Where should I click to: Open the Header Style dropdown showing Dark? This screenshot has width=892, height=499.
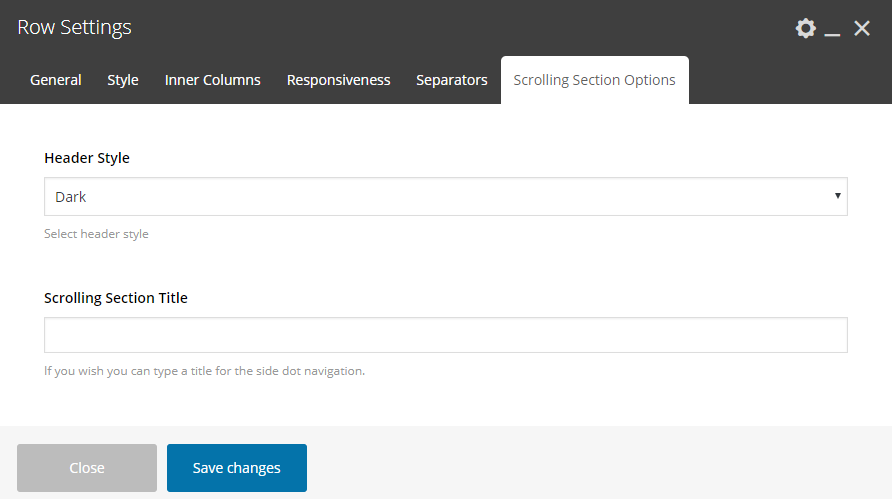point(446,197)
